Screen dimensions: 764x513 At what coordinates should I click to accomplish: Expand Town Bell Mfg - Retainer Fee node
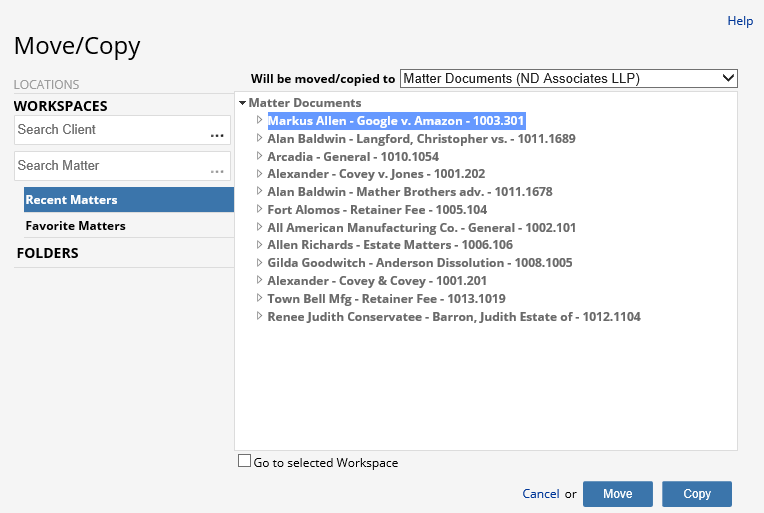(259, 299)
